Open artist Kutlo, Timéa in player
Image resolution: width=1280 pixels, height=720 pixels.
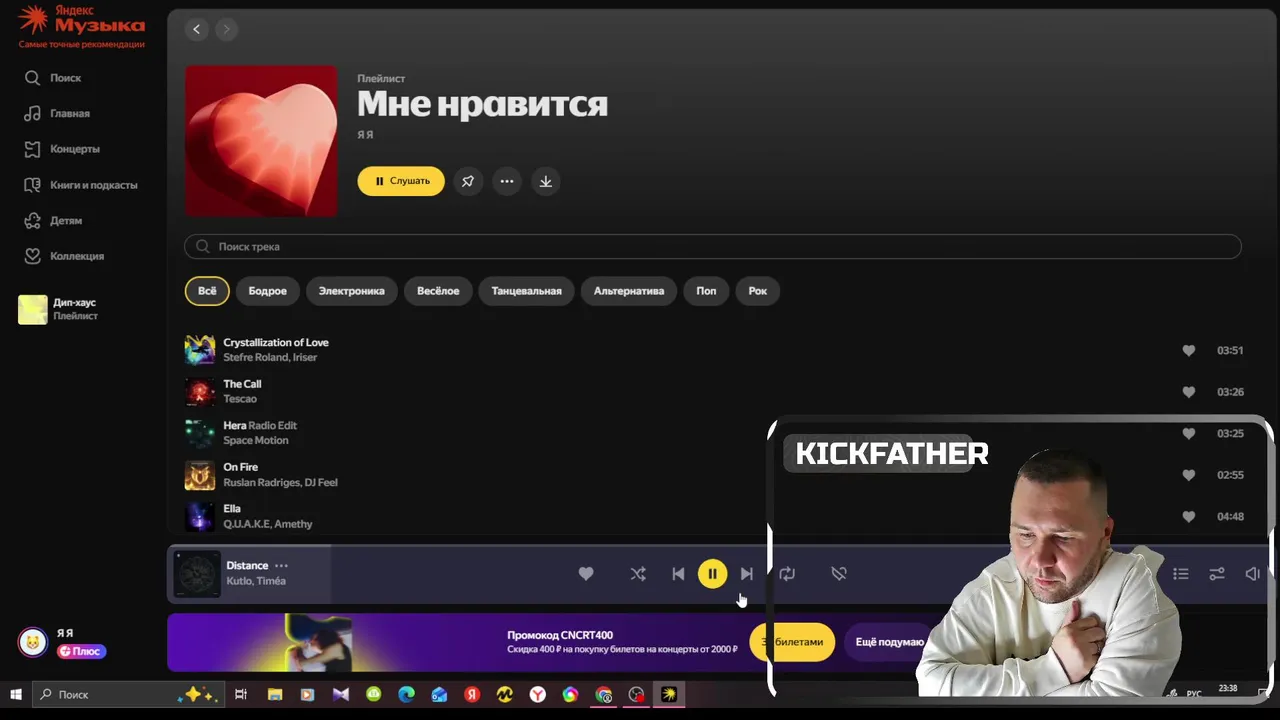click(256, 581)
